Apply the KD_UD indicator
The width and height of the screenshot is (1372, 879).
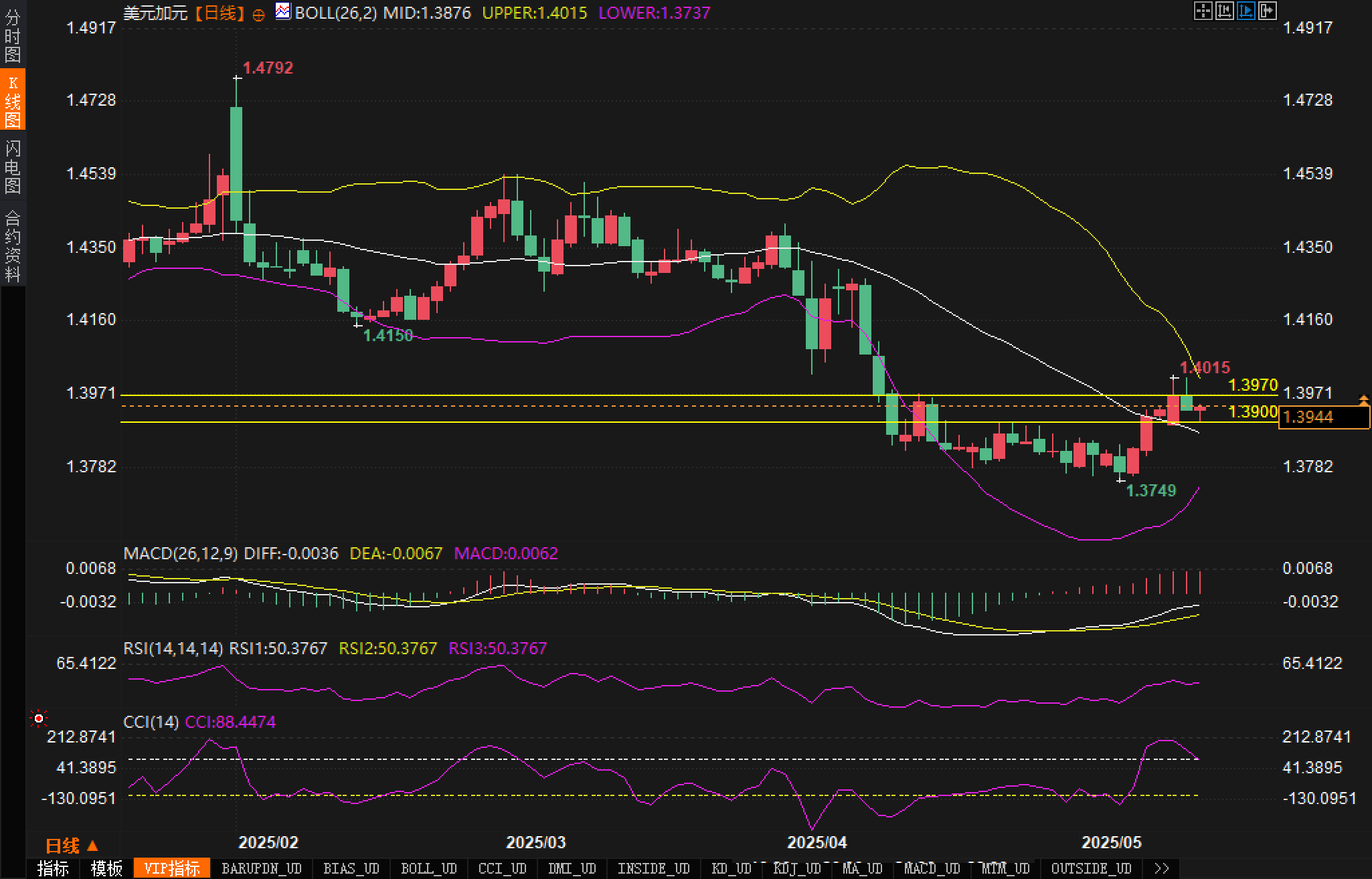coord(732,868)
